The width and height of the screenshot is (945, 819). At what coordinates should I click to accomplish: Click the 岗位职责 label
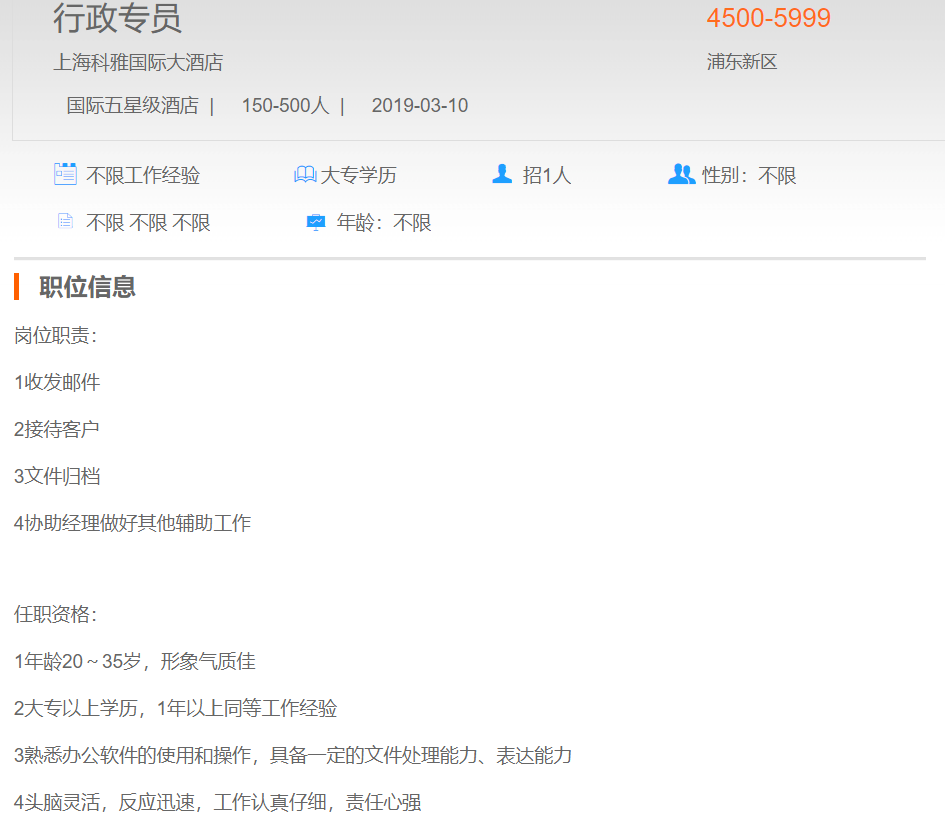[56, 336]
